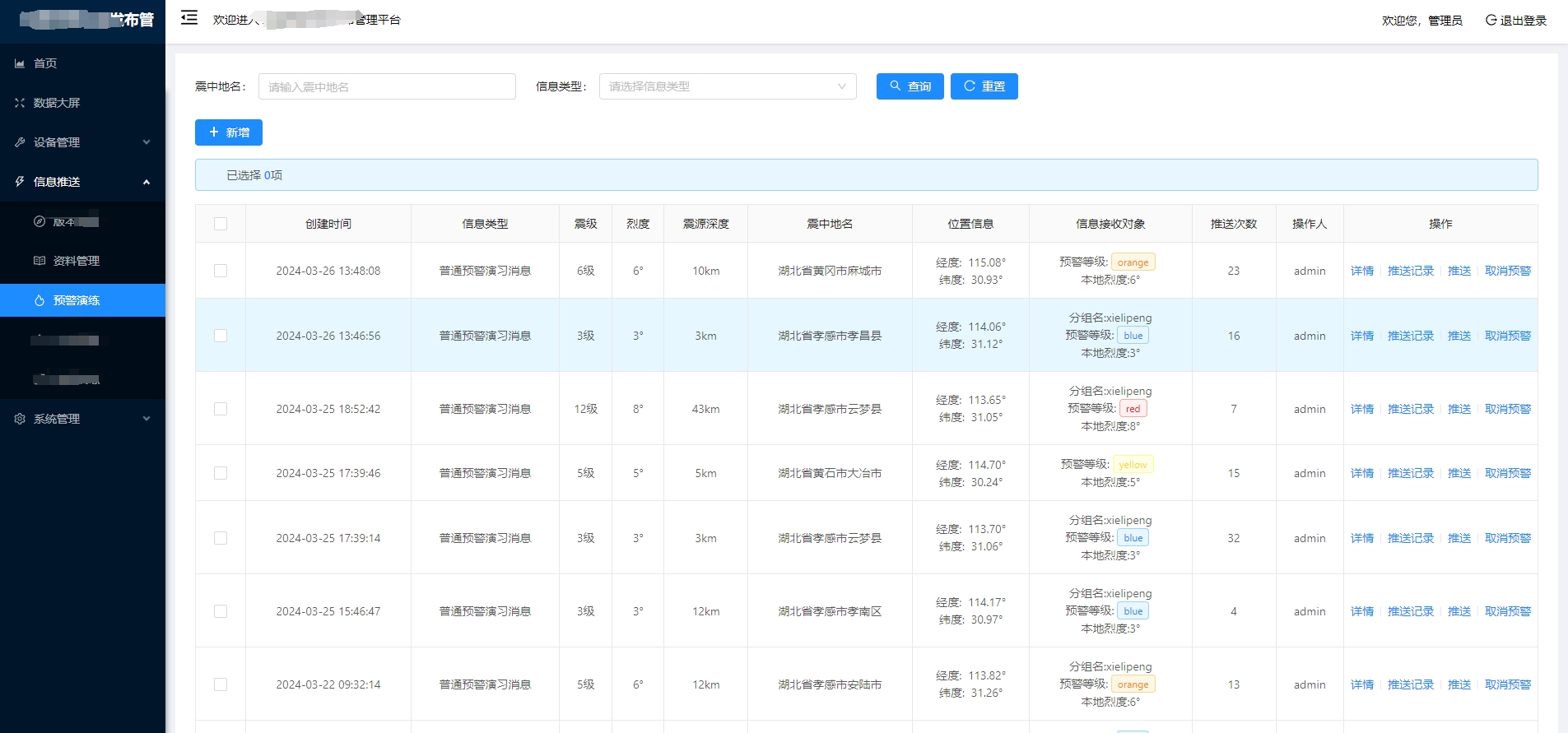
Task: Click the 预警演练 bell icon
Action: tap(40, 300)
